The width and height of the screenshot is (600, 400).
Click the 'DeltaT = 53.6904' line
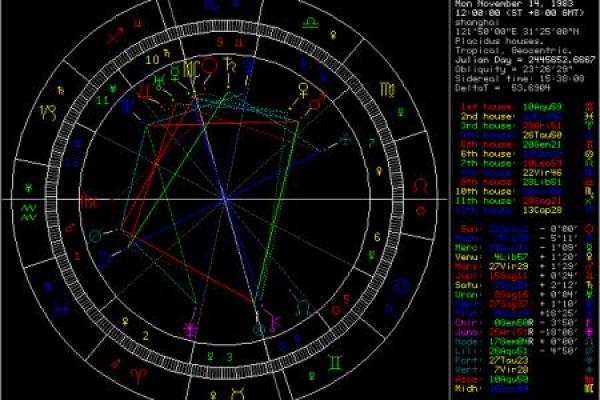502,88
